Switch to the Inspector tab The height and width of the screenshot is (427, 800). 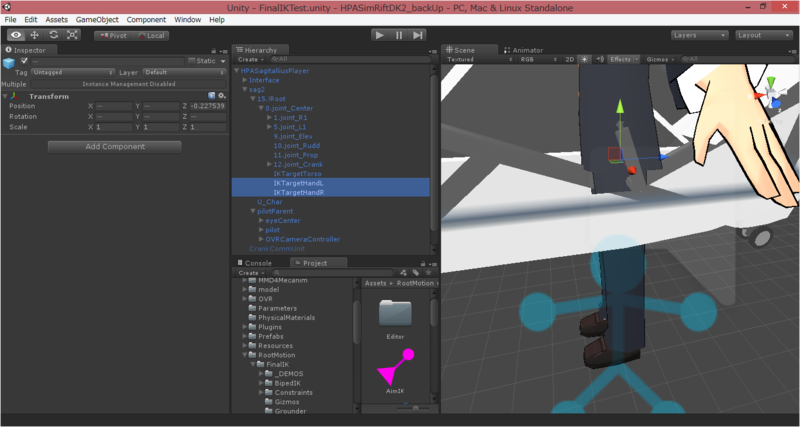coord(29,50)
